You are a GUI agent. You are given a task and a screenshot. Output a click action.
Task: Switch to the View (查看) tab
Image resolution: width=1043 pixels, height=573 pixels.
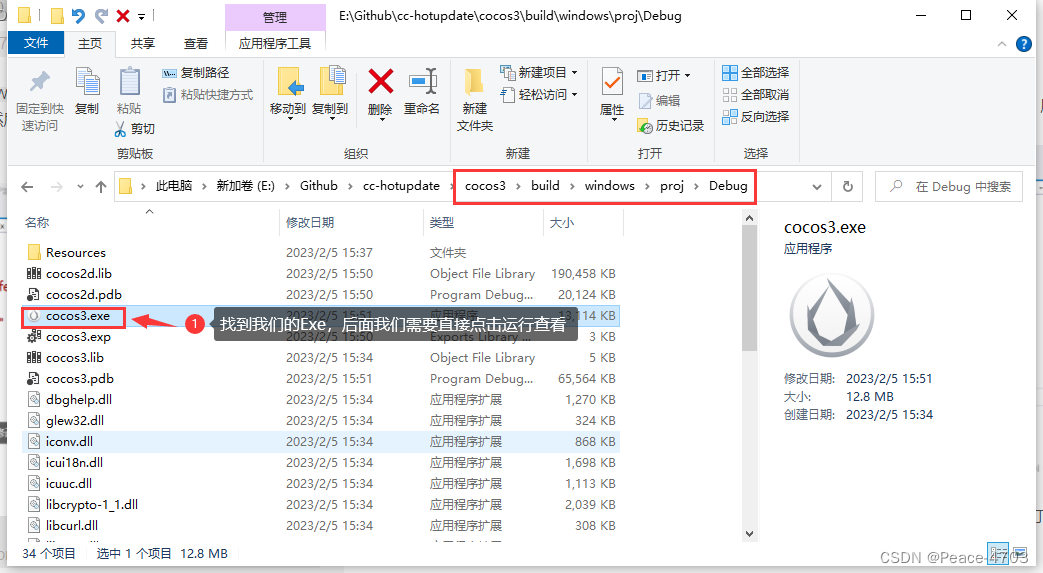(x=196, y=44)
